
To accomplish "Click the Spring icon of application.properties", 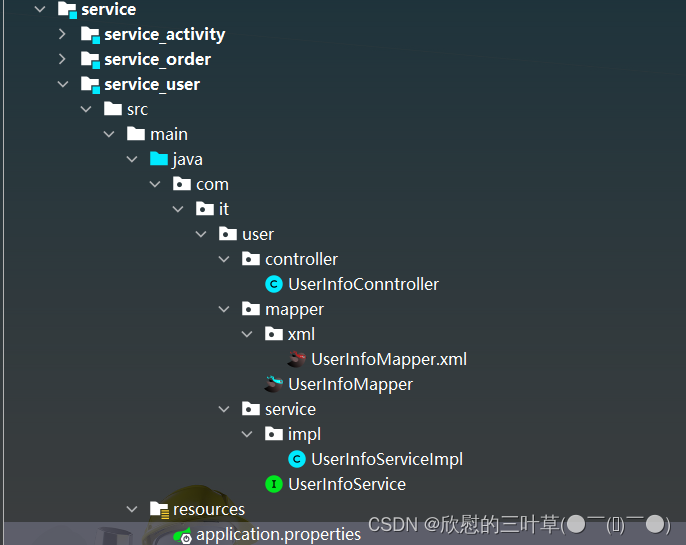I will [x=182, y=535].
